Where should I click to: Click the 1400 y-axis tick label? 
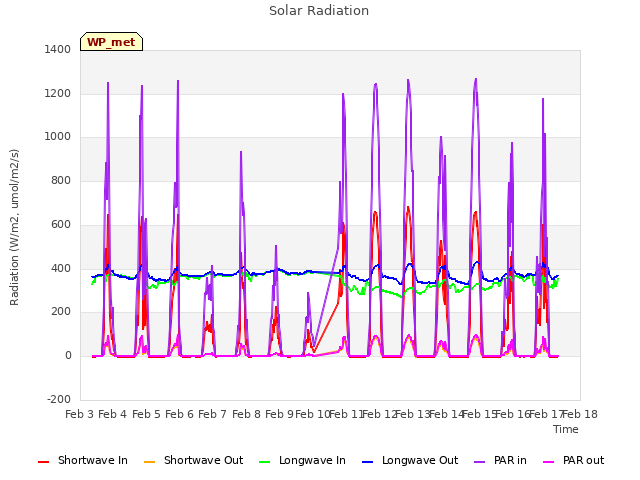(58, 49)
